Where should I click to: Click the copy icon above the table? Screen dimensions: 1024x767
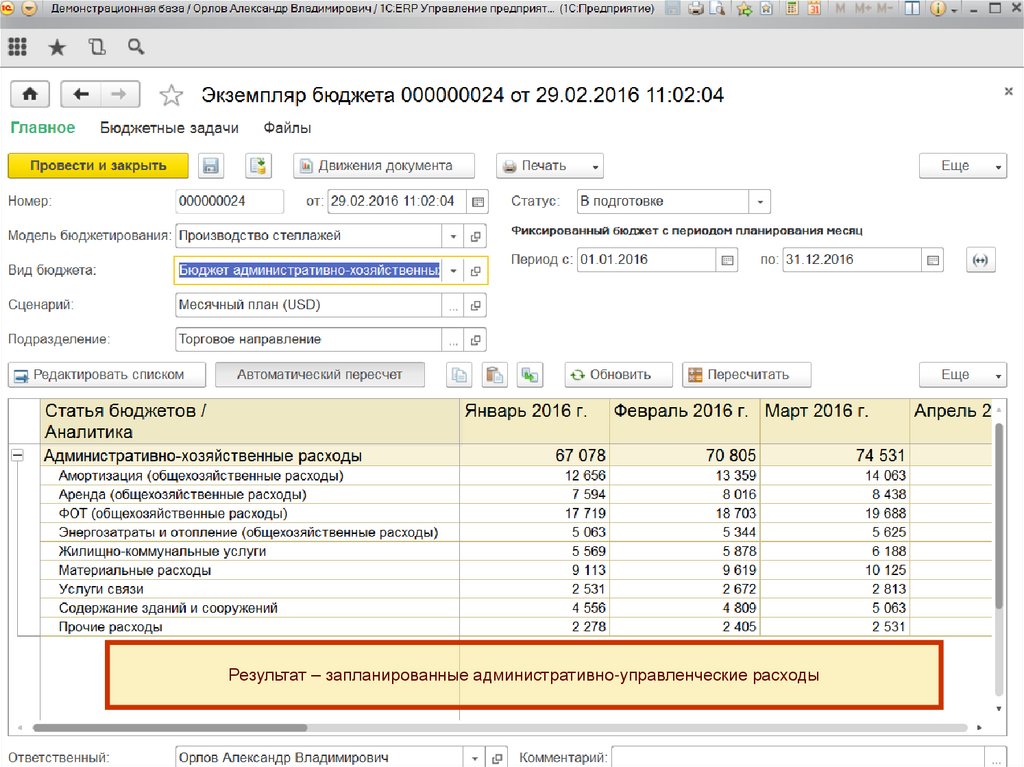coord(459,375)
